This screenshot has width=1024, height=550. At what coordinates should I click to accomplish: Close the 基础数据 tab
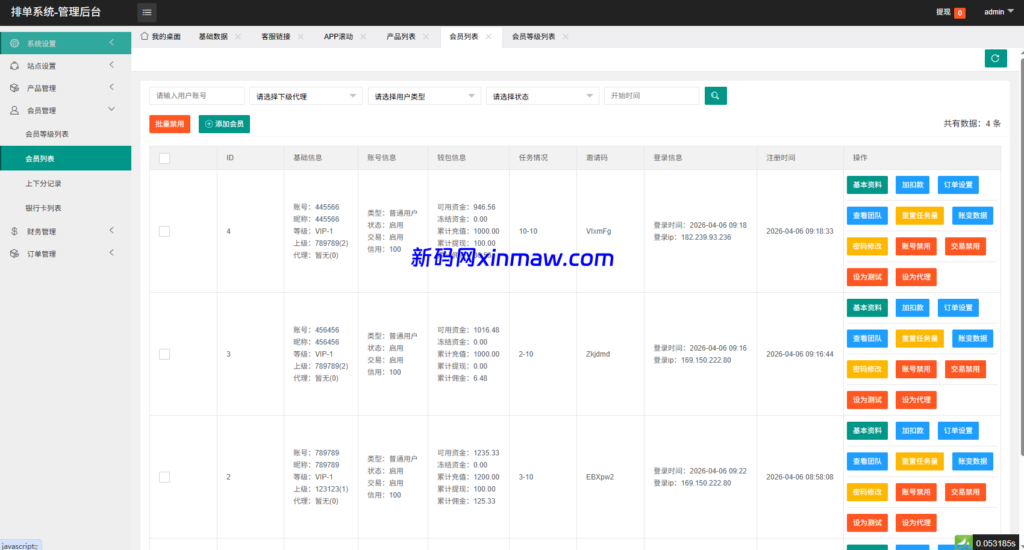pyautogui.click(x=238, y=37)
